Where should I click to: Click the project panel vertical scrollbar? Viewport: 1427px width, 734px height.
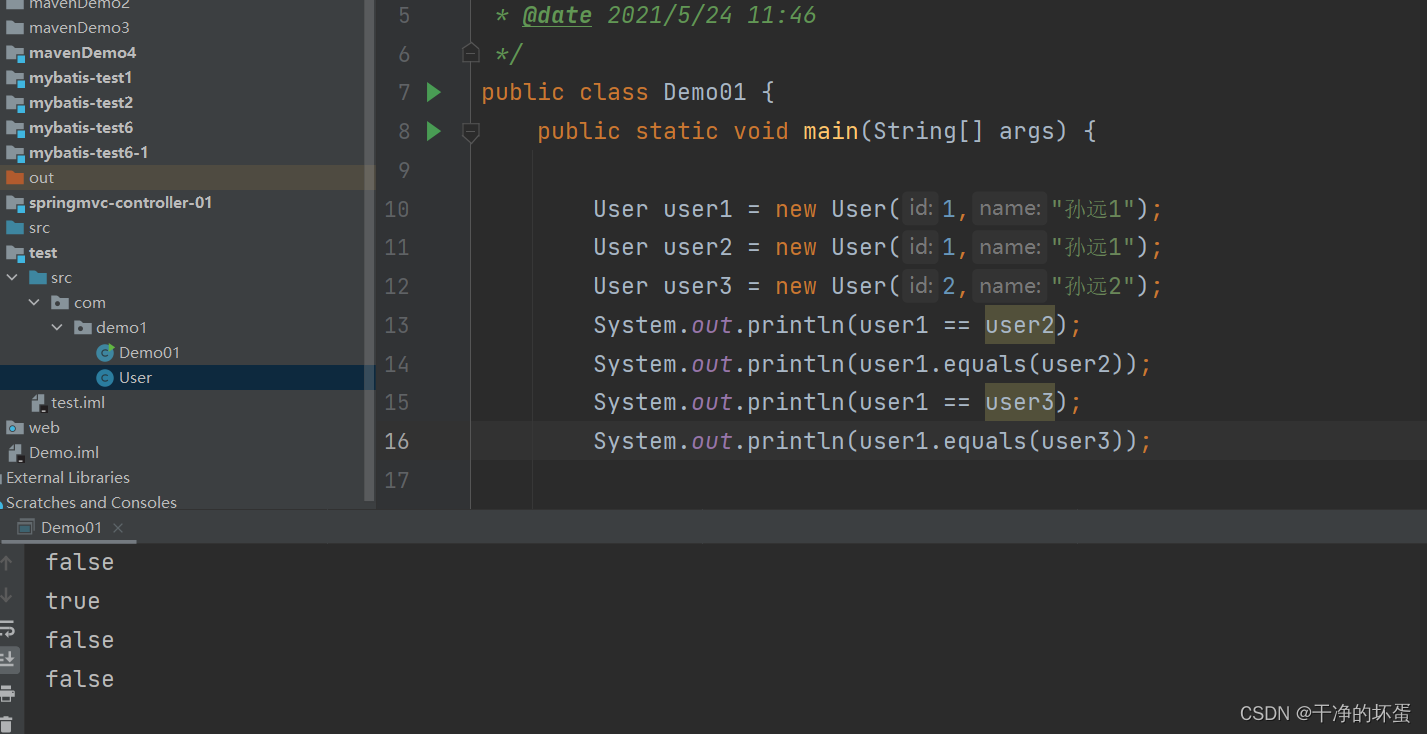[x=369, y=250]
